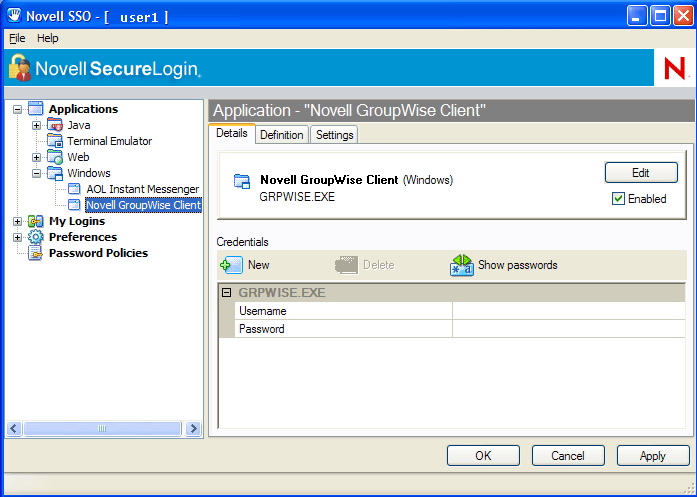
Task: Click the tree scroll left arrow
Action: (14, 429)
